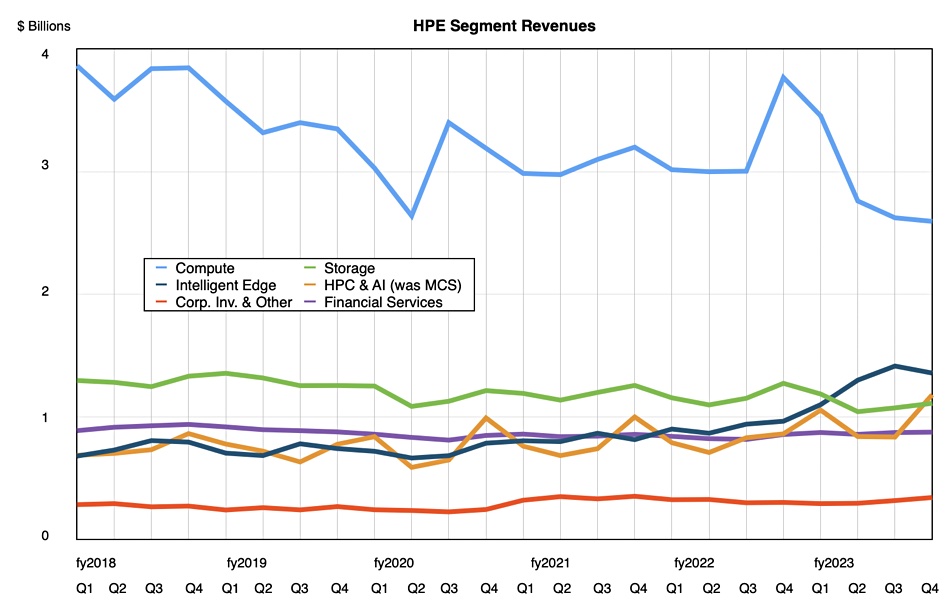Select the Corp. Inv. & Other legend entry
Image resolution: width=950 pixels, height=612 pixels.
tap(224, 302)
